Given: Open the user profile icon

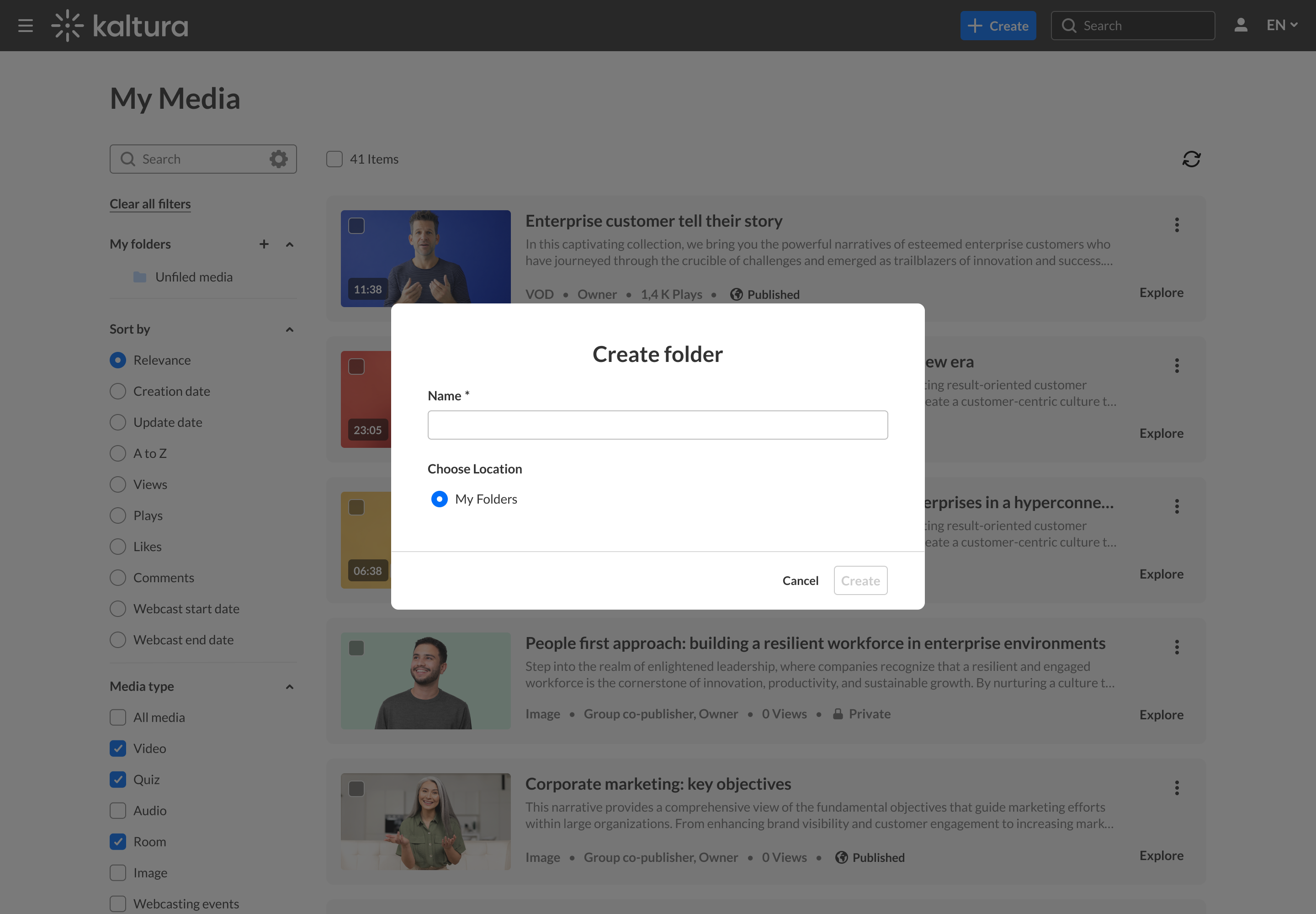Looking at the screenshot, I should pyautogui.click(x=1241, y=25).
